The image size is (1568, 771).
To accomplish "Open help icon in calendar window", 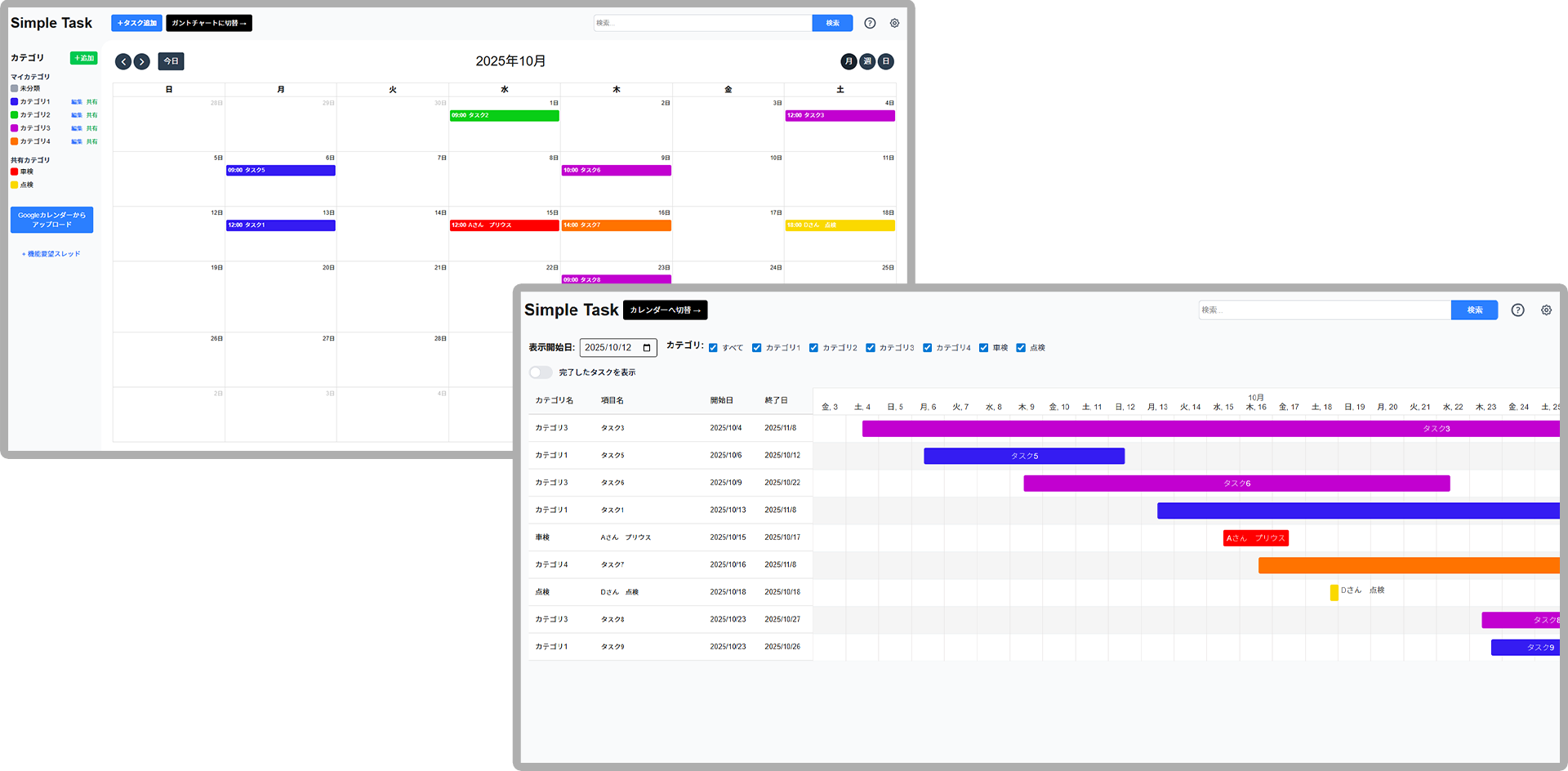I will tap(870, 23).
